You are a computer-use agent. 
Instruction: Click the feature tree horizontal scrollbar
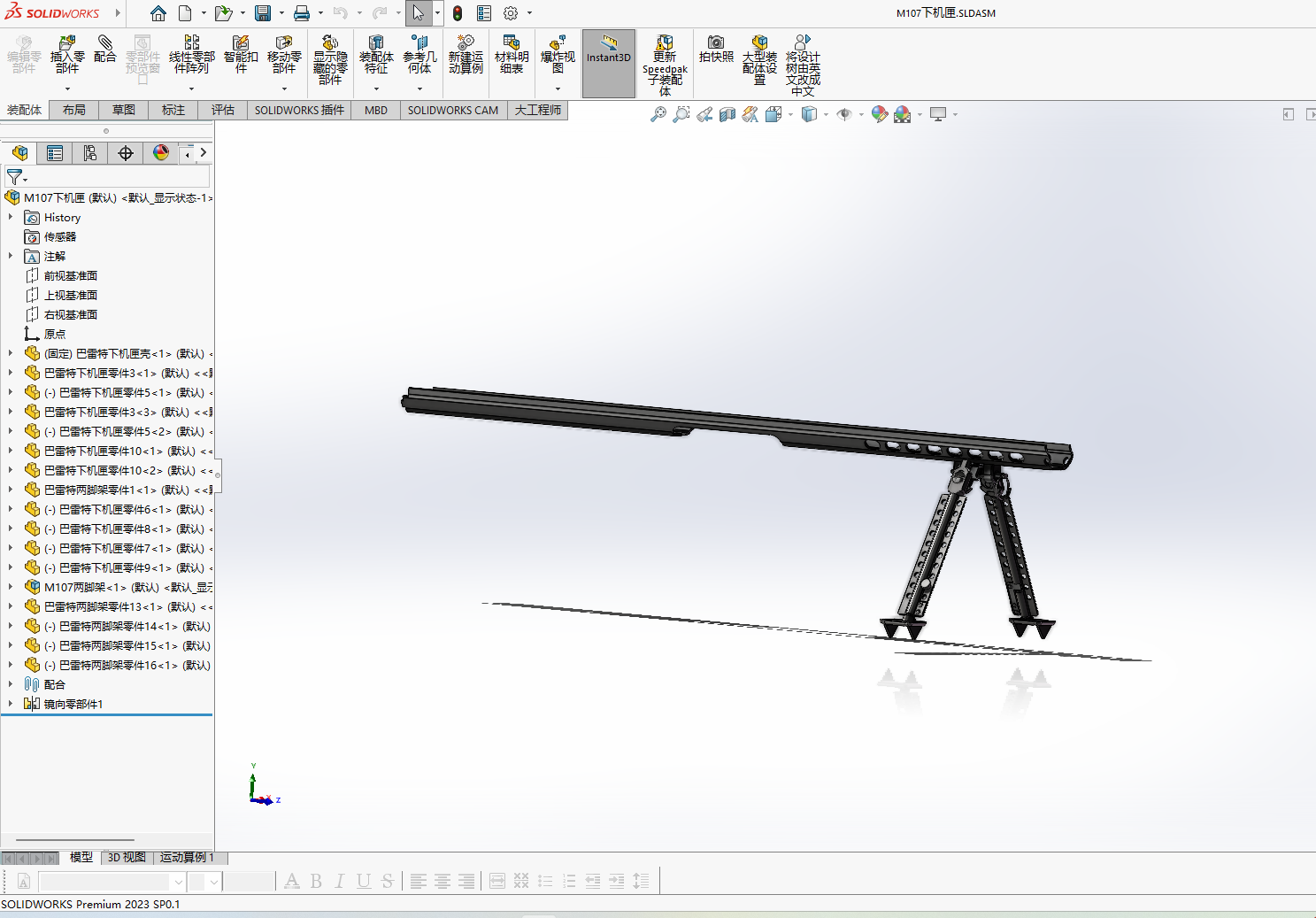pyautogui.click(x=75, y=840)
